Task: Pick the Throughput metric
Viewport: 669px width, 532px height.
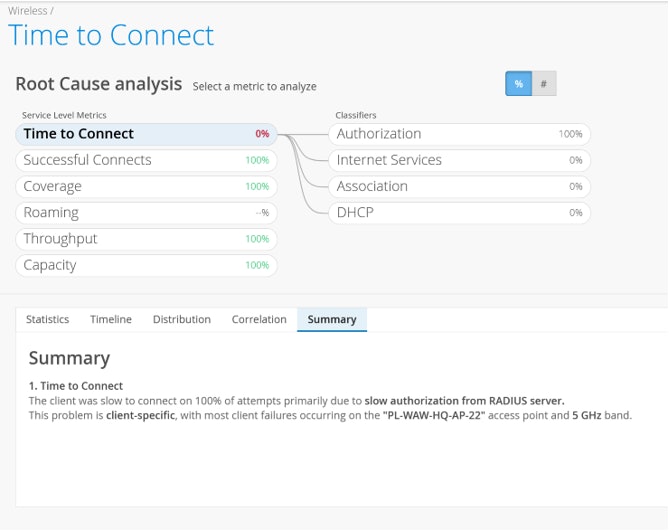Action: coord(146,239)
